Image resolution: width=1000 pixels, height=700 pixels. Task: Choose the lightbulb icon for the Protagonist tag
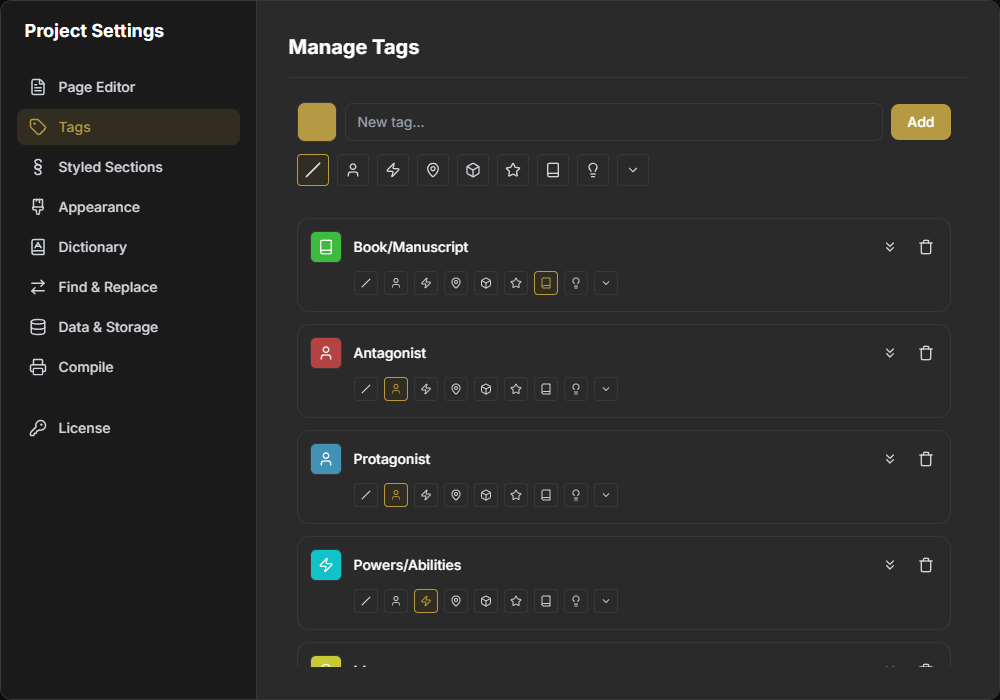pyautogui.click(x=575, y=495)
